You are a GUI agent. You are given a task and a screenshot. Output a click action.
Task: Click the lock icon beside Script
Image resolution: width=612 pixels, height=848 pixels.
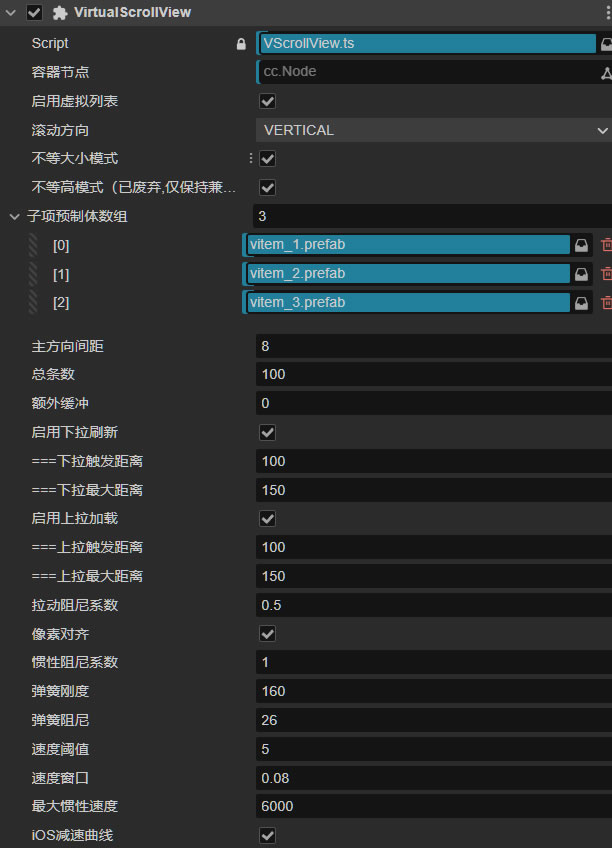pos(241,44)
